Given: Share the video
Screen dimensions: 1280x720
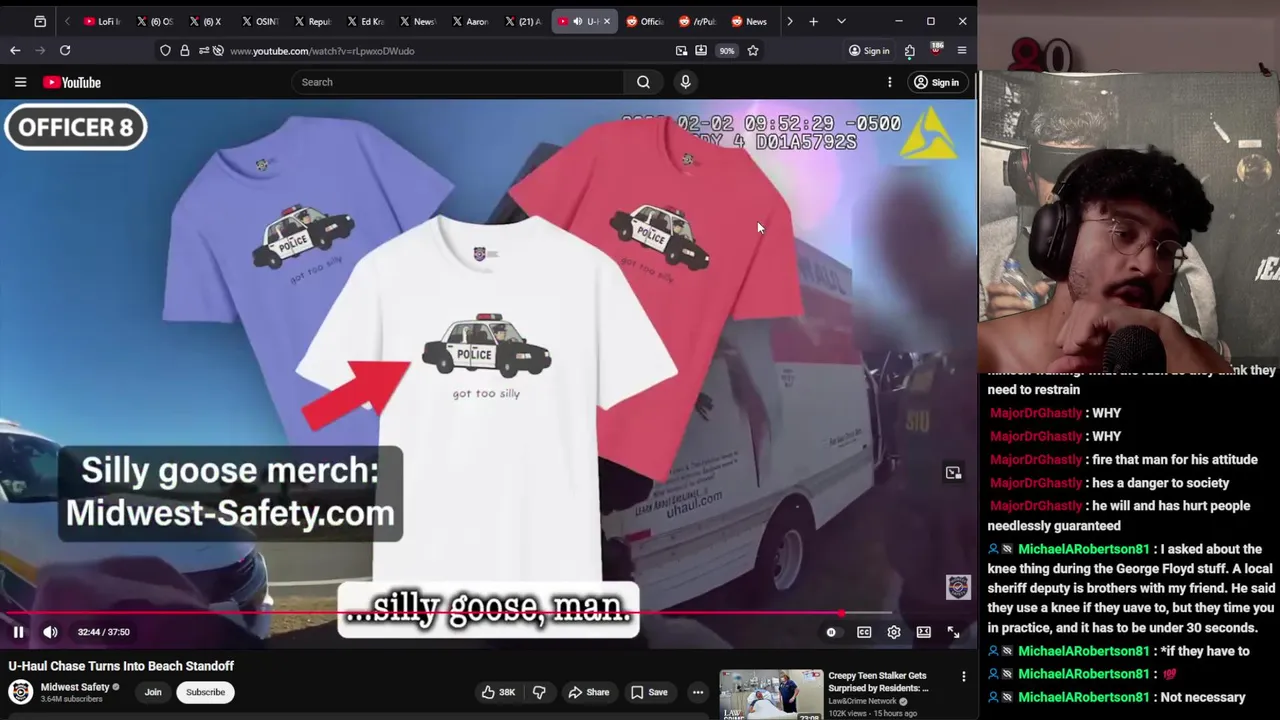Looking at the screenshot, I should coord(588,692).
